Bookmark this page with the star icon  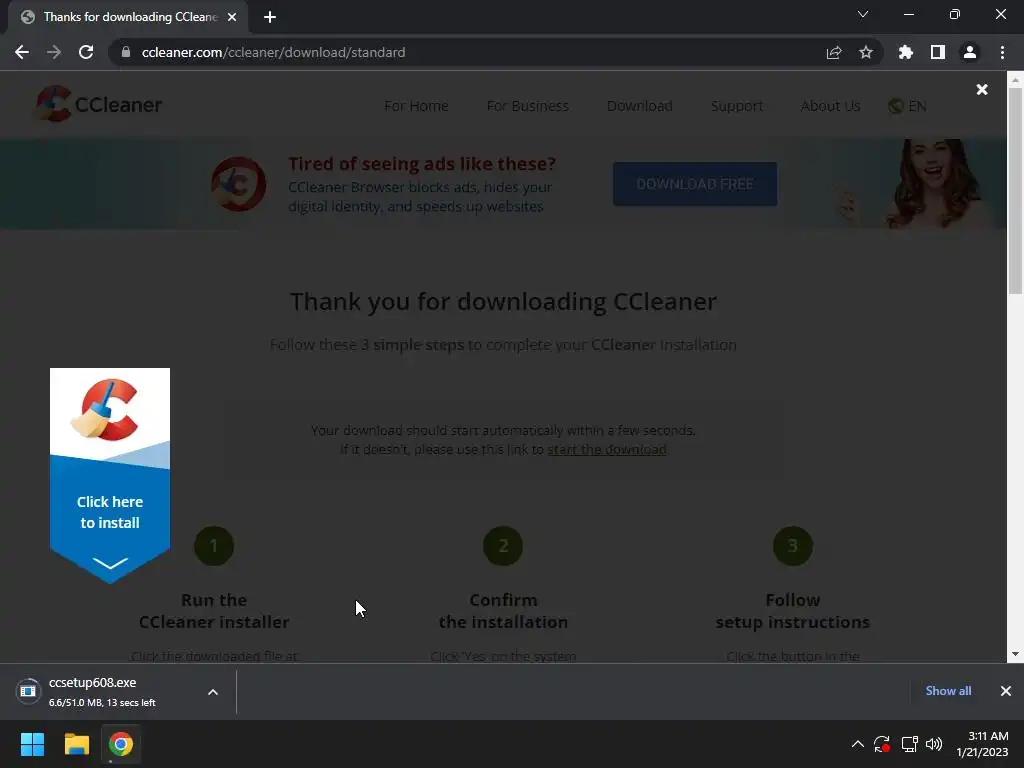click(x=866, y=52)
